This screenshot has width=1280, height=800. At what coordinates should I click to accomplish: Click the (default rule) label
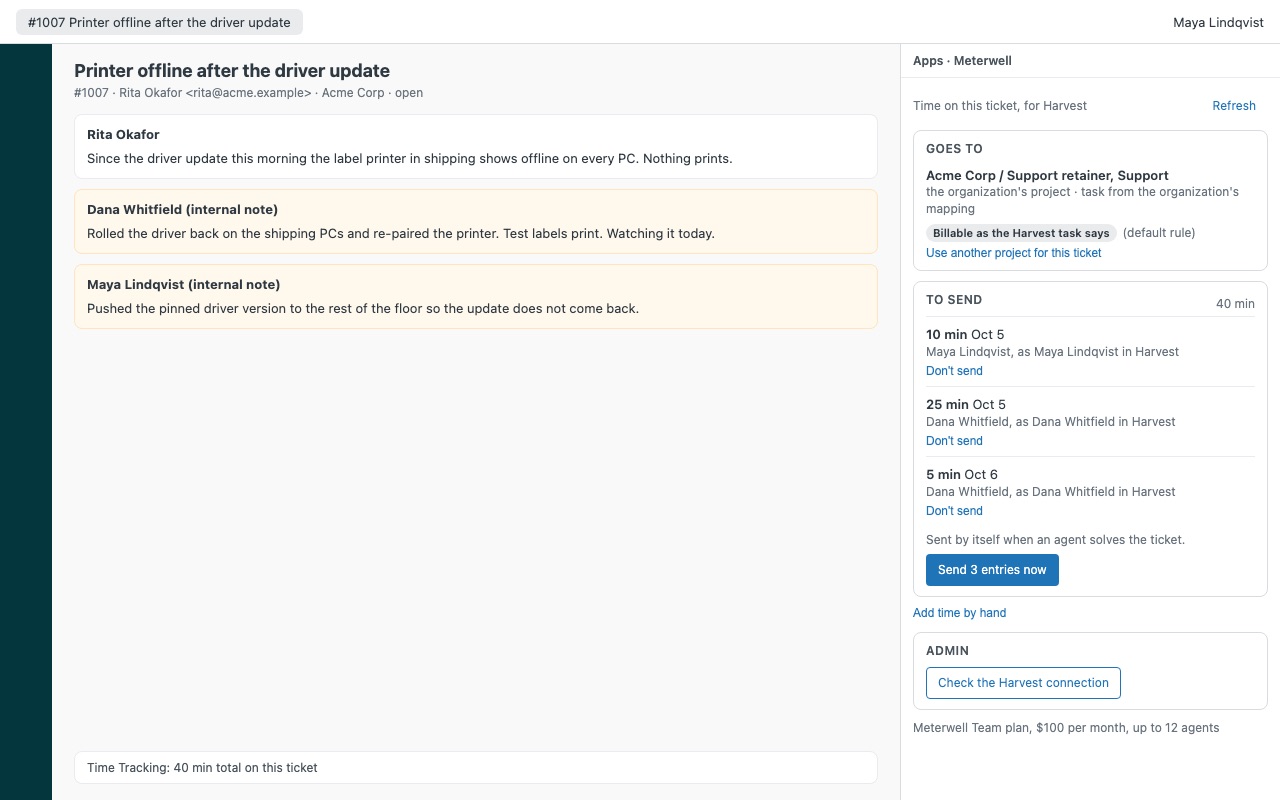click(x=1159, y=233)
